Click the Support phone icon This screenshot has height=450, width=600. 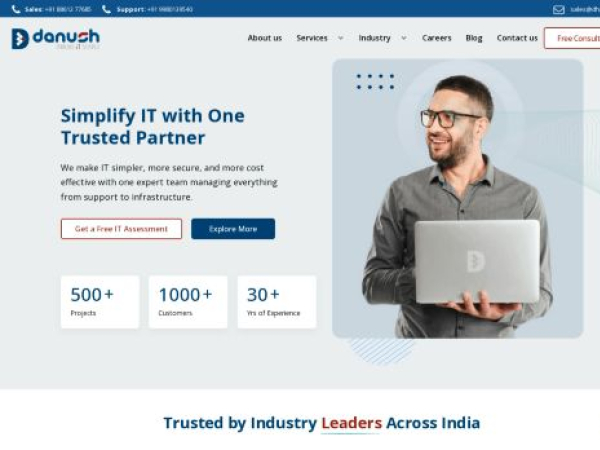pos(106,9)
